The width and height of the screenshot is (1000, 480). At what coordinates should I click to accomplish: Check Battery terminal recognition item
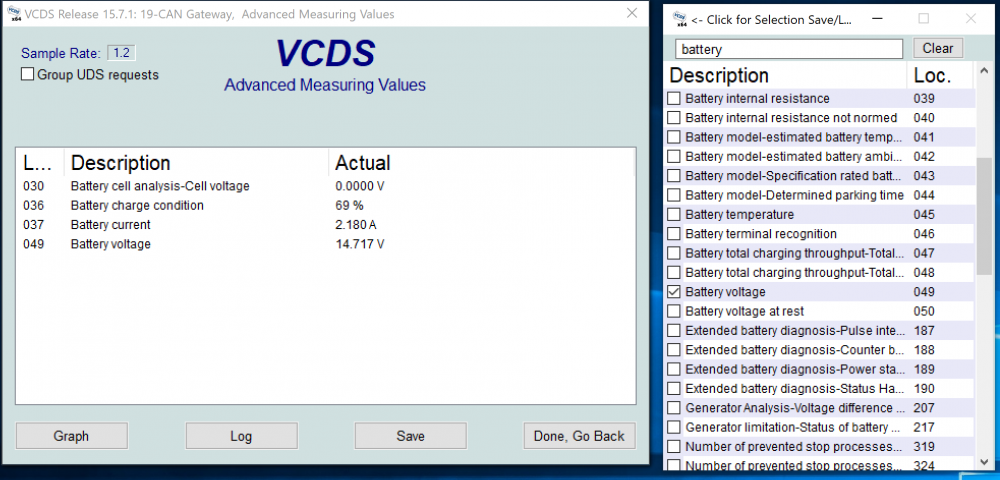click(674, 234)
